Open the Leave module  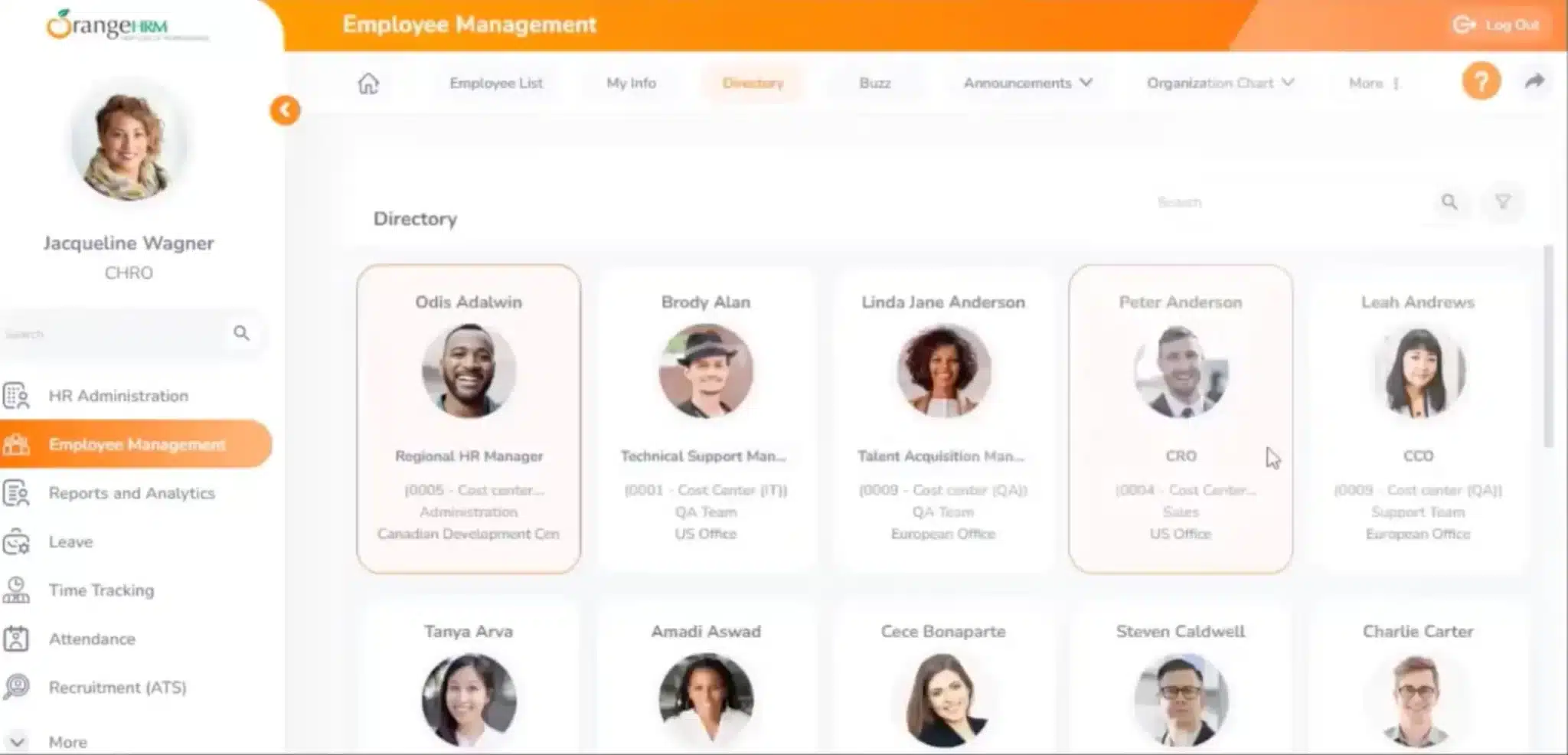70,542
